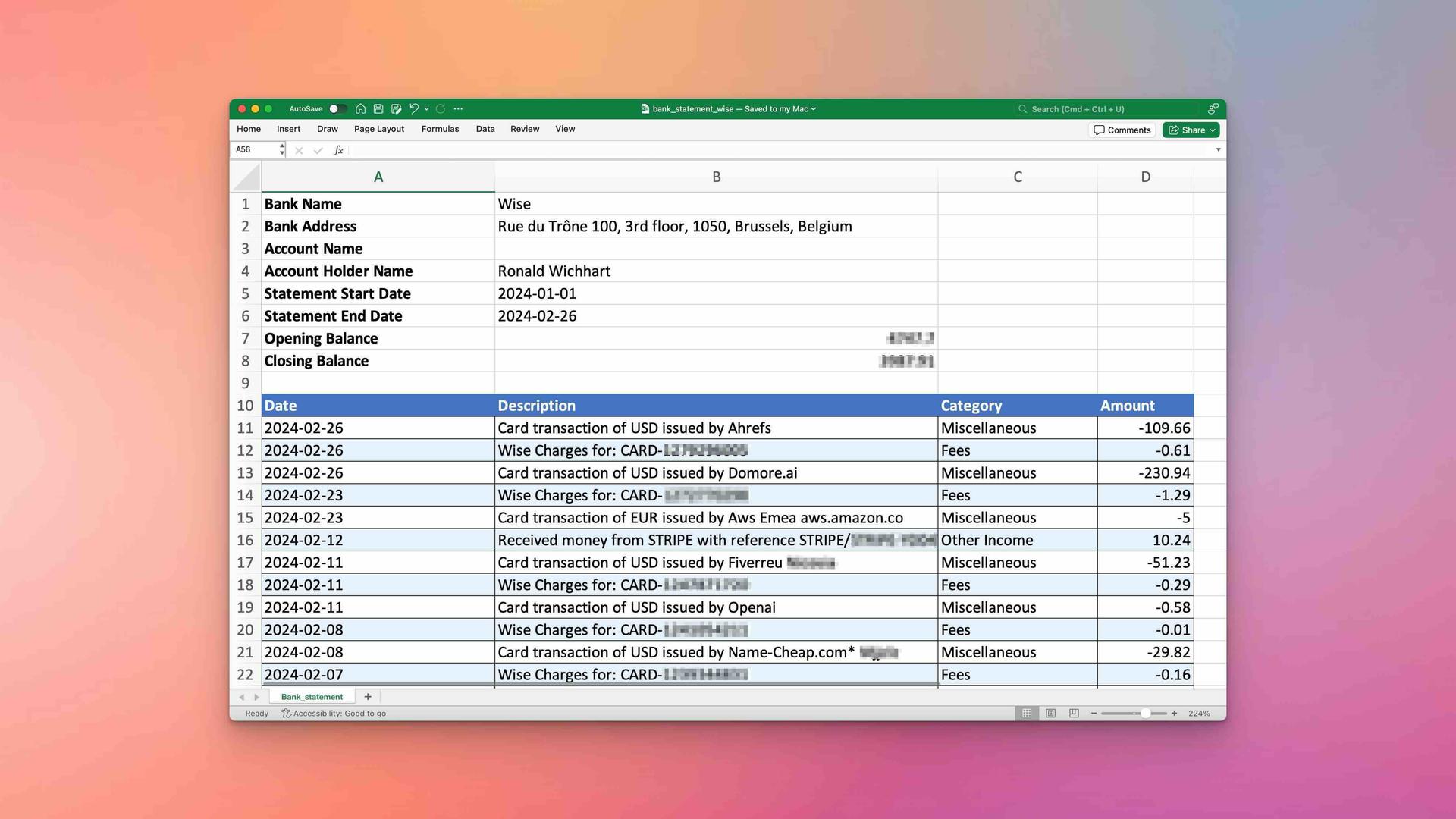Viewport: 1456px width, 819px height.
Task: Click the zoom out minus icon
Action: (x=1094, y=714)
